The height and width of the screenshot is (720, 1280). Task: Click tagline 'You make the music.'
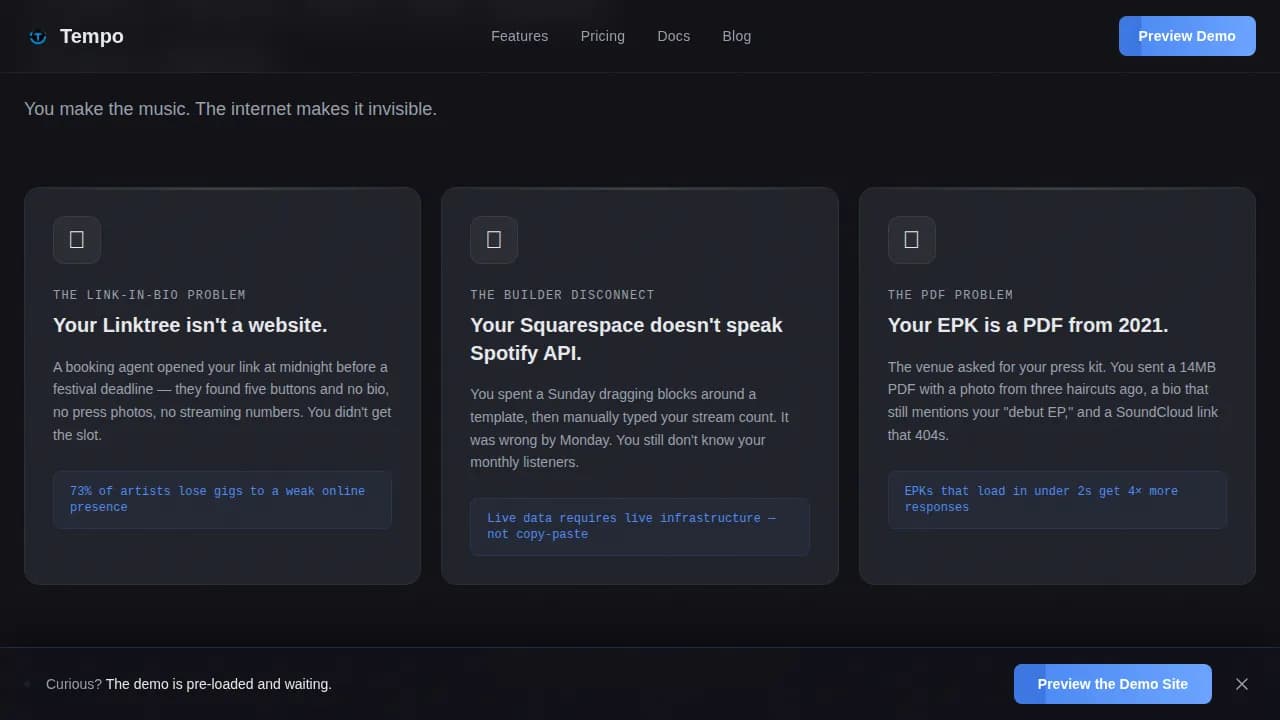[106, 108]
